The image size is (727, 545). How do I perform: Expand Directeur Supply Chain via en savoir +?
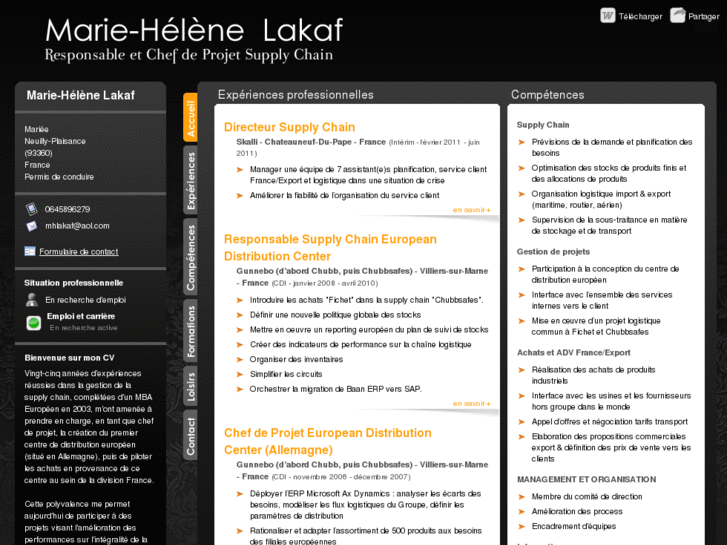[472, 210]
